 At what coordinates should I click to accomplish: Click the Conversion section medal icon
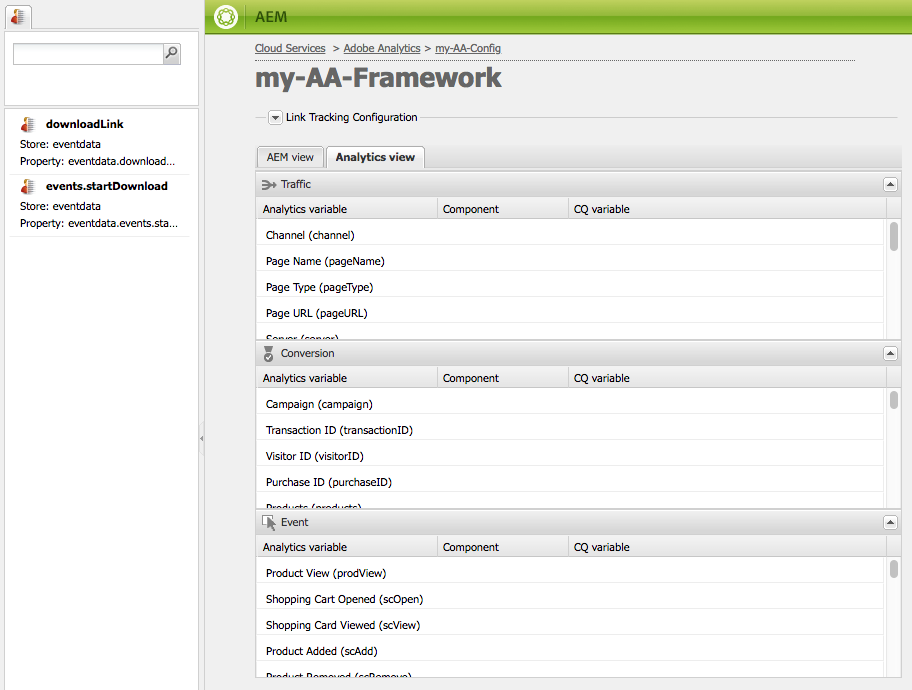coord(268,353)
